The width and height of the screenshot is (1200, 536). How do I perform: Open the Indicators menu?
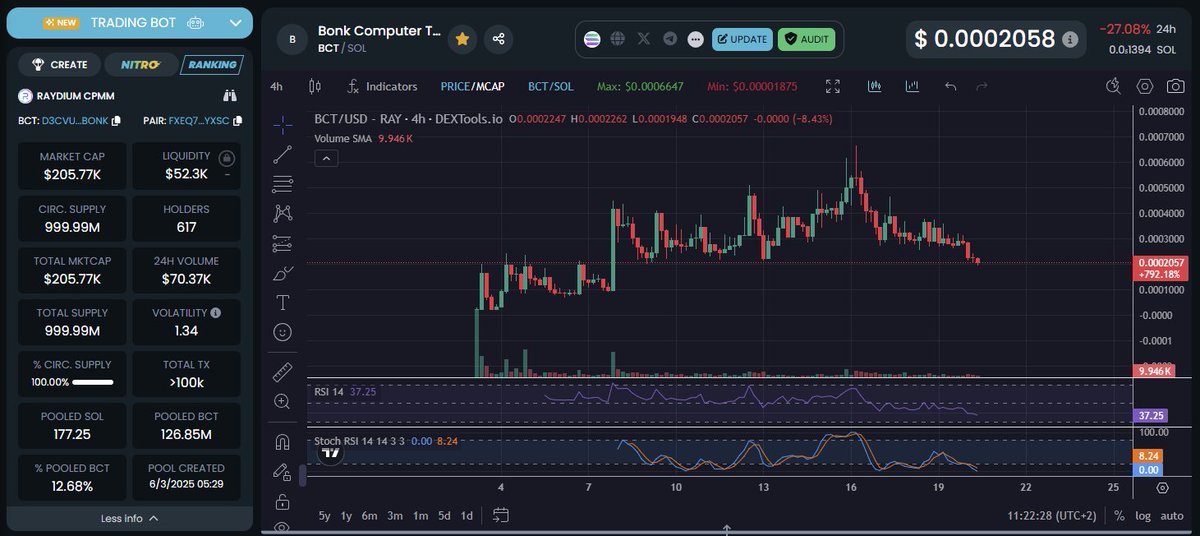coord(382,86)
